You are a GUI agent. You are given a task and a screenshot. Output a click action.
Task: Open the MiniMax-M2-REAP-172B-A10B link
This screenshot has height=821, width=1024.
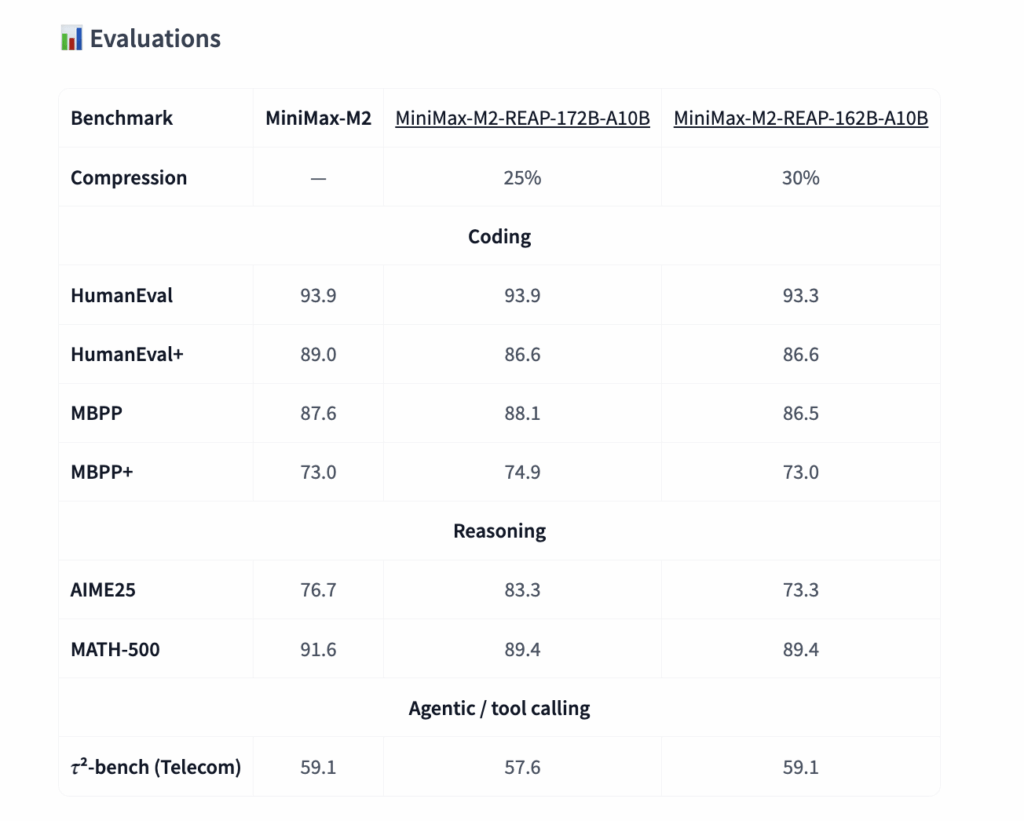522,118
